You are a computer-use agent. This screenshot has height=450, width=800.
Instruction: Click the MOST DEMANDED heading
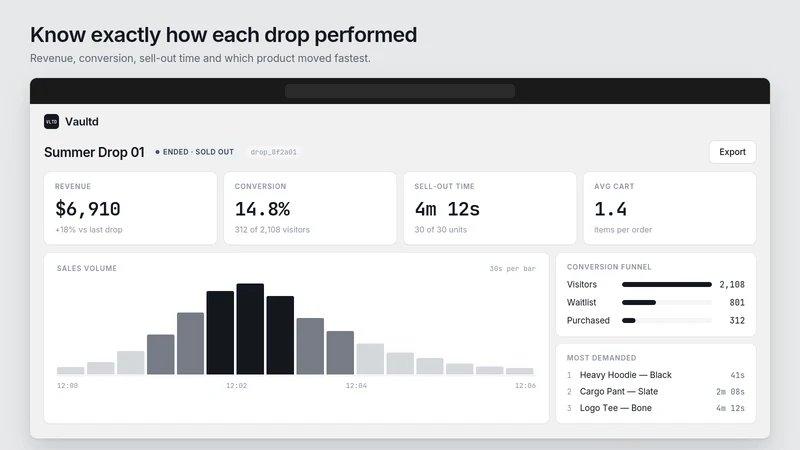click(601, 358)
